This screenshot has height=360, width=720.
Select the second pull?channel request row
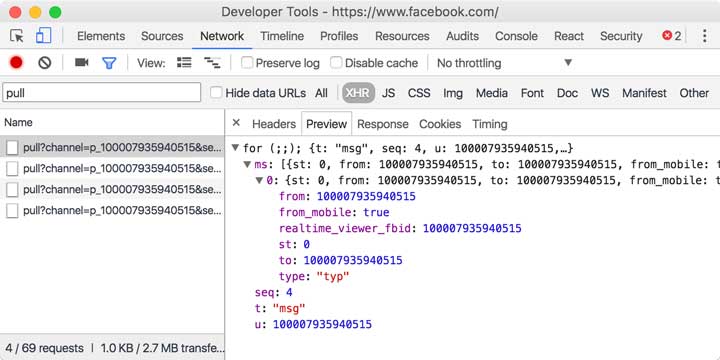click(112, 169)
